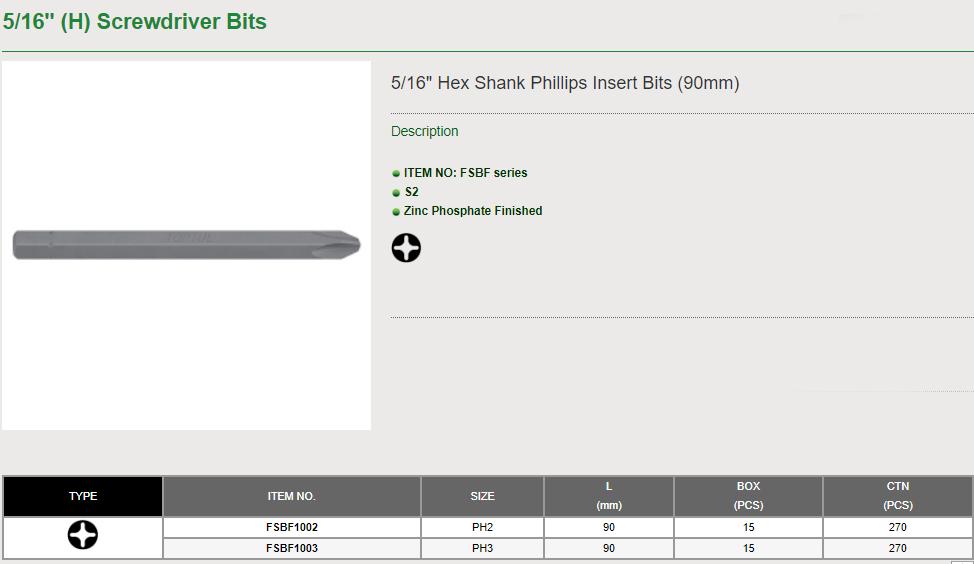The height and width of the screenshot is (564, 974).
Task: Click the Phillips type icon in the table
Action: [83, 535]
